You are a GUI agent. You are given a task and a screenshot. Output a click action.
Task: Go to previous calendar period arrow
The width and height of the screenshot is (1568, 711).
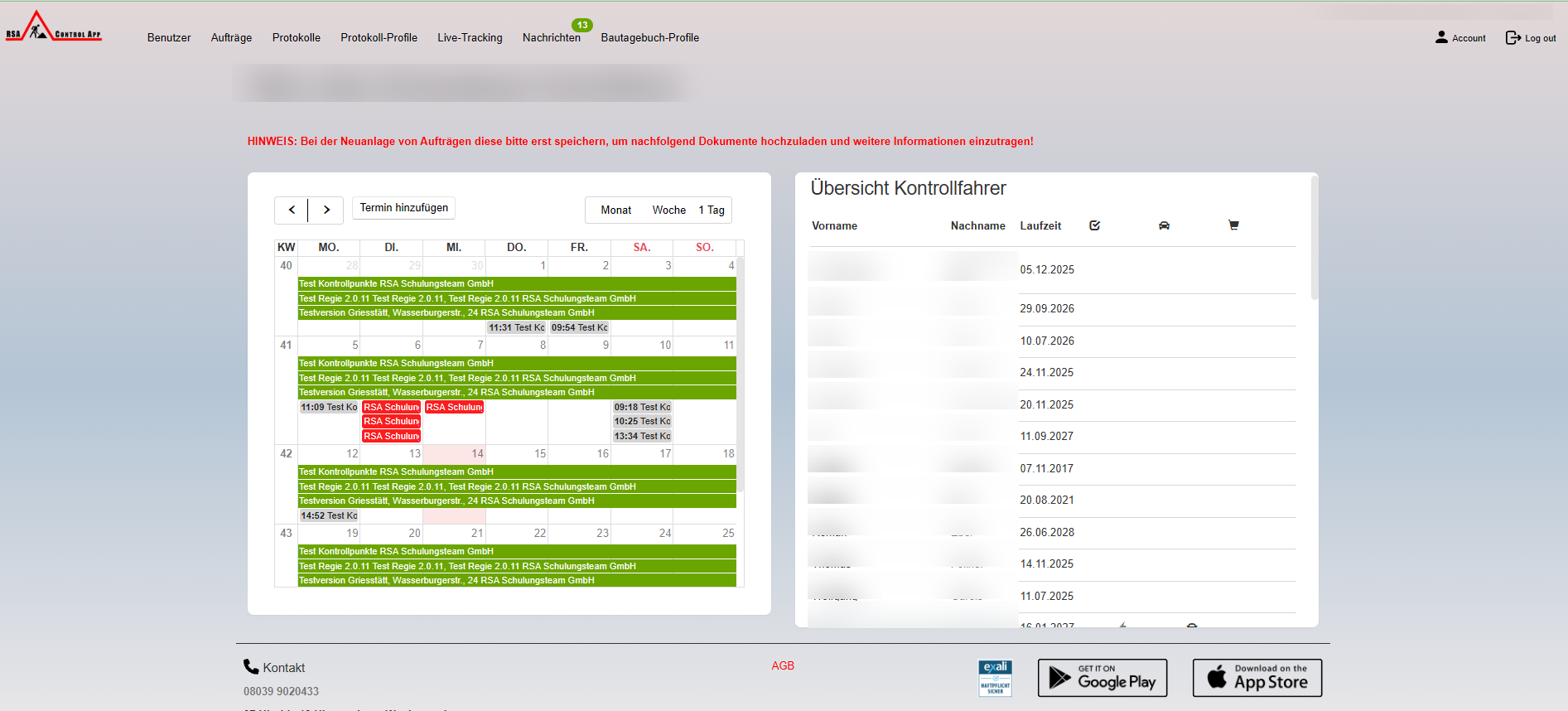click(292, 210)
